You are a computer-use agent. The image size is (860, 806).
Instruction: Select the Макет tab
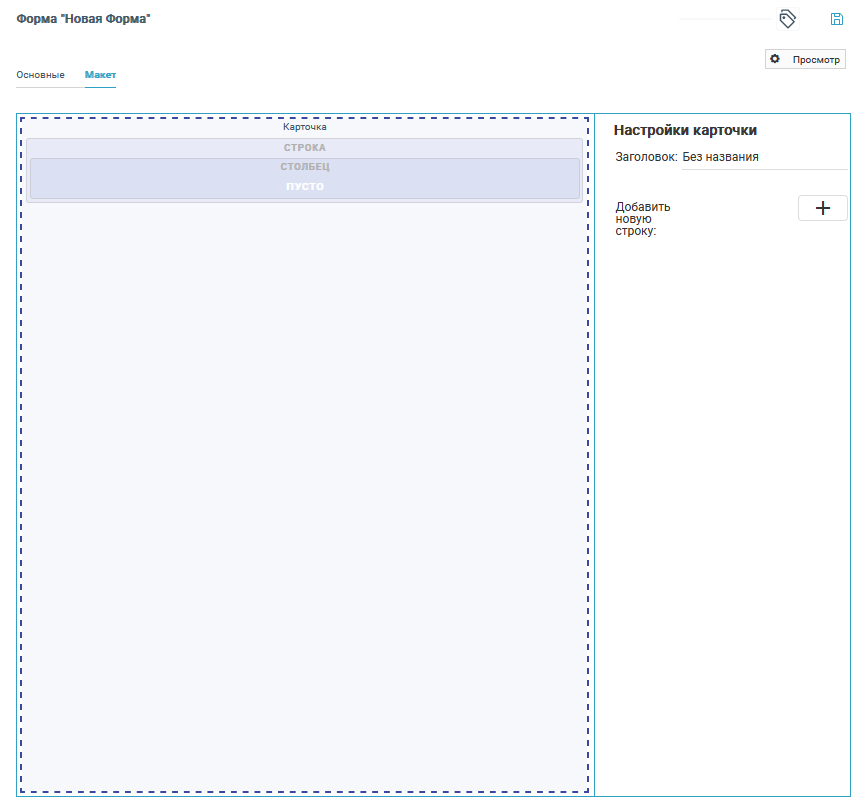click(100, 75)
